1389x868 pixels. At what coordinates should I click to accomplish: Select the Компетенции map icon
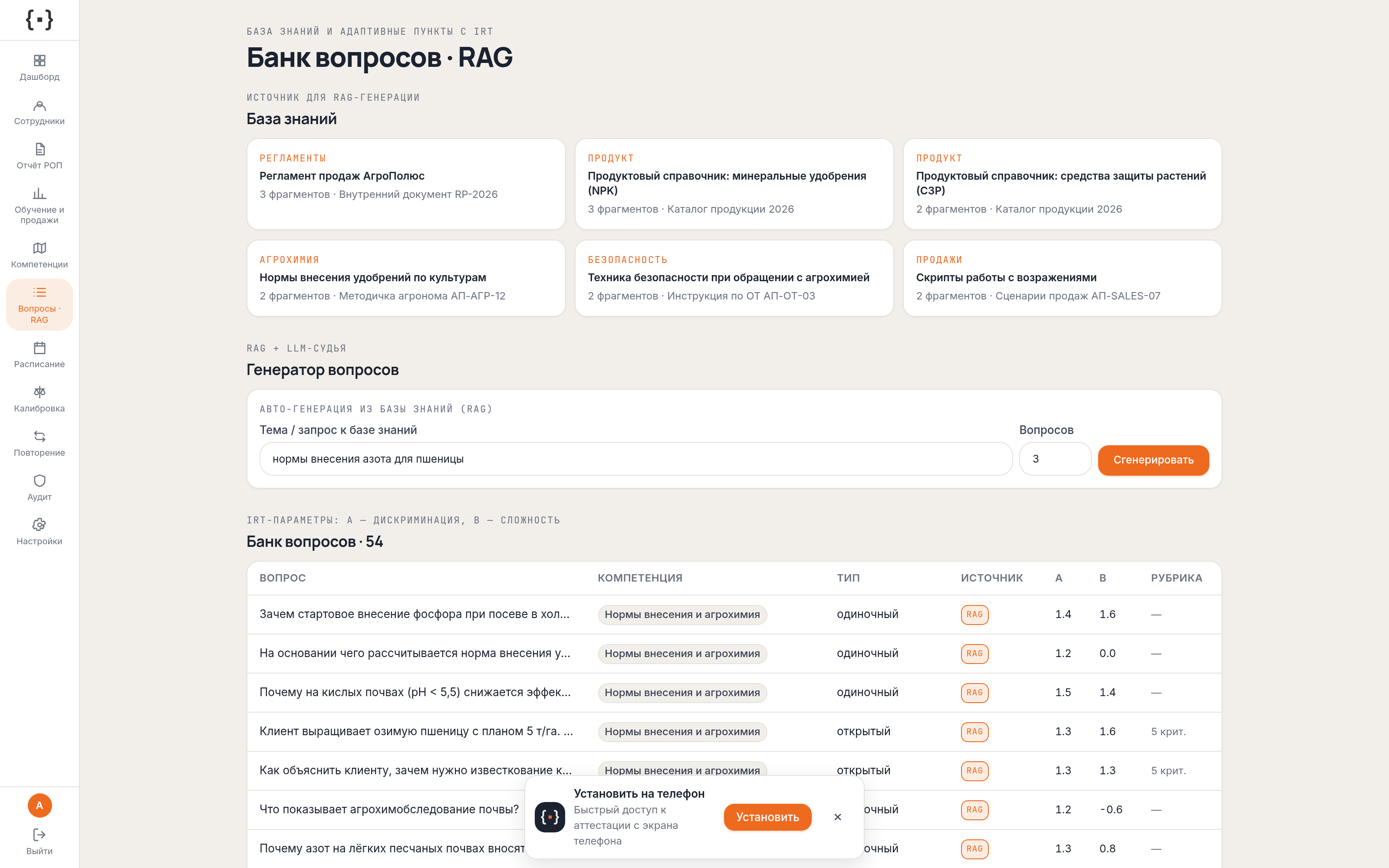click(39, 248)
